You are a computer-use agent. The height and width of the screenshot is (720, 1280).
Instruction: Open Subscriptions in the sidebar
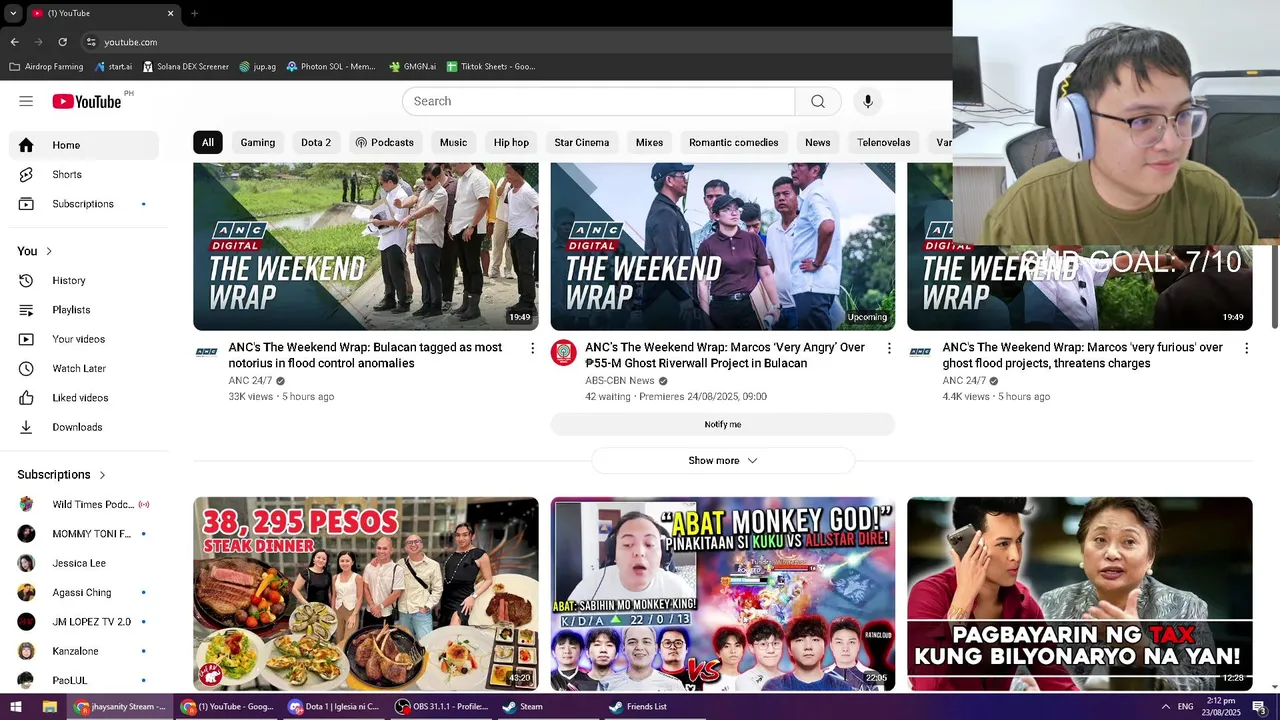point(84,204)
